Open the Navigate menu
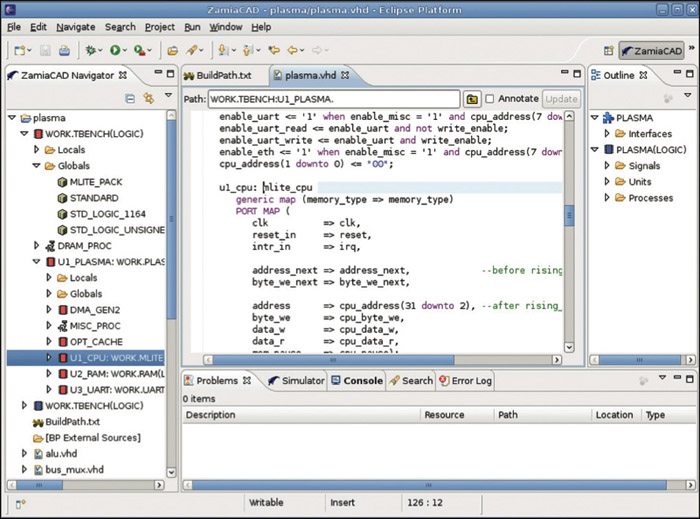 [76, 27]
